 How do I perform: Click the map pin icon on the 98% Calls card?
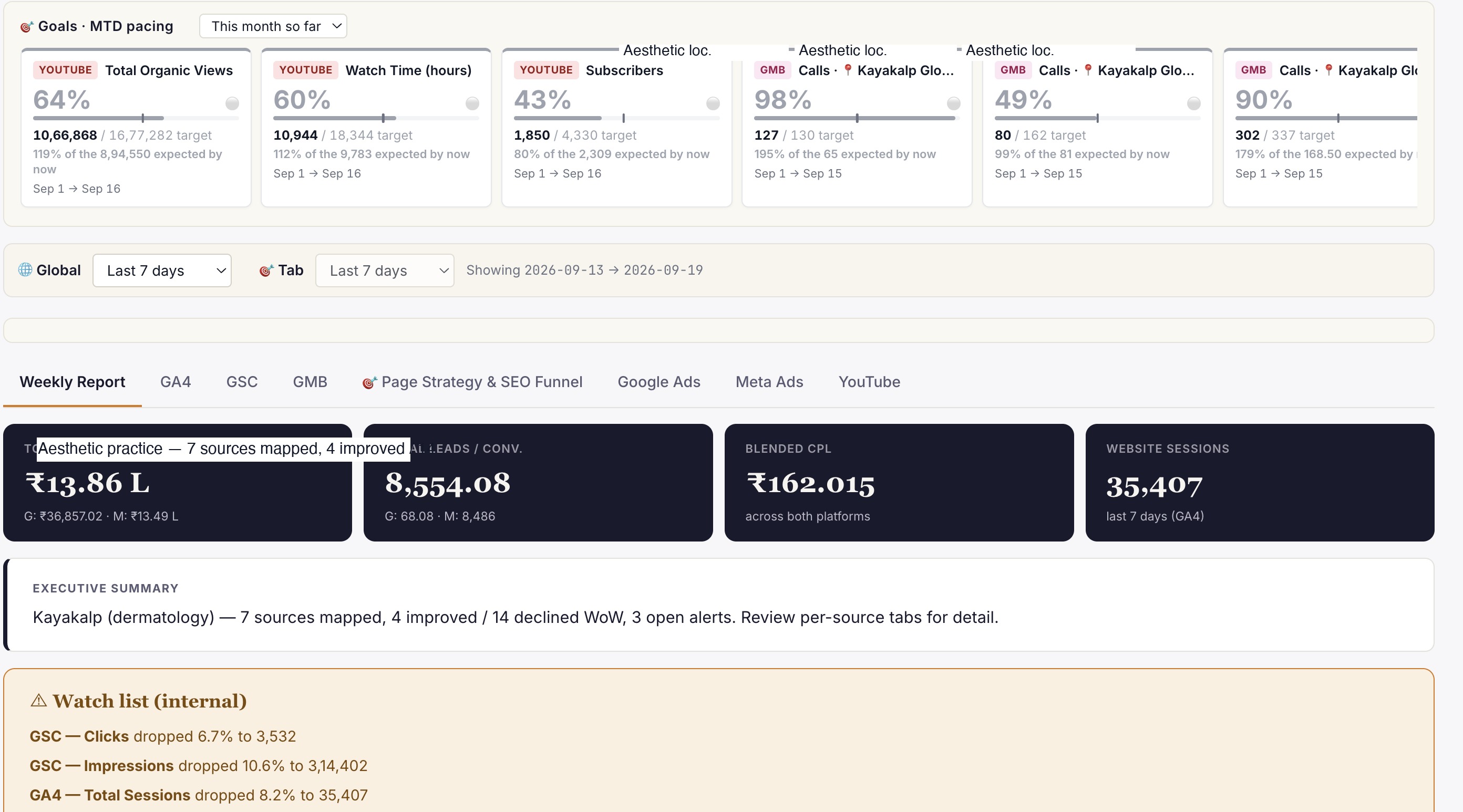tap(847, 70)
